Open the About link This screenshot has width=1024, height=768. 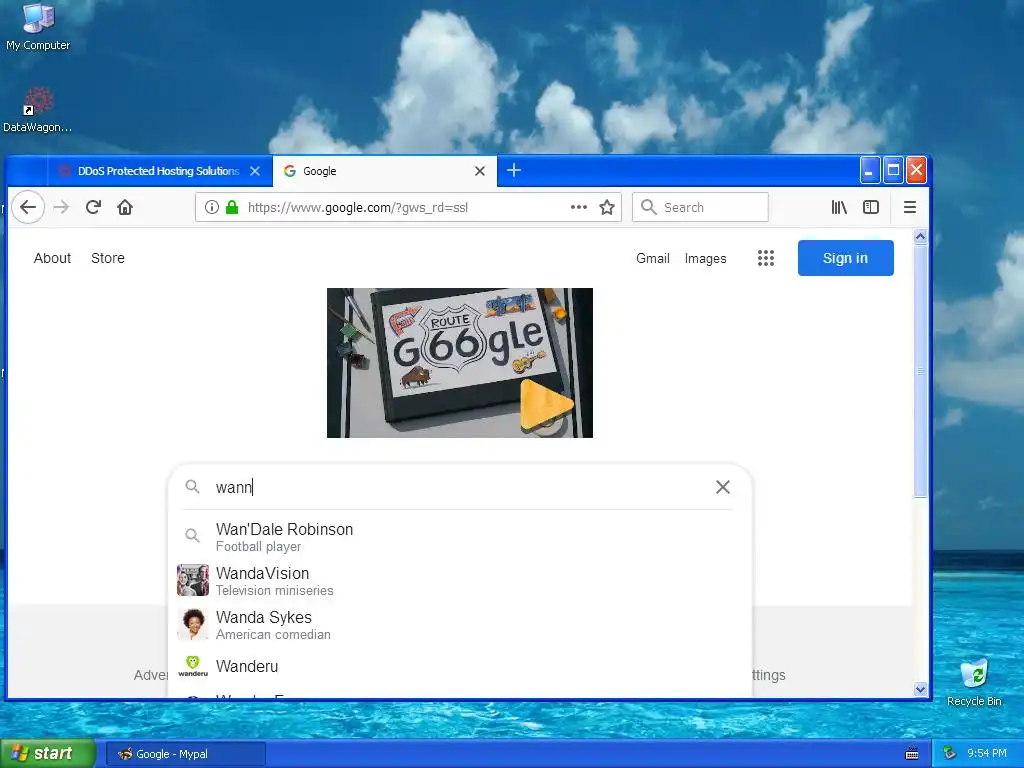click(52, 258)
